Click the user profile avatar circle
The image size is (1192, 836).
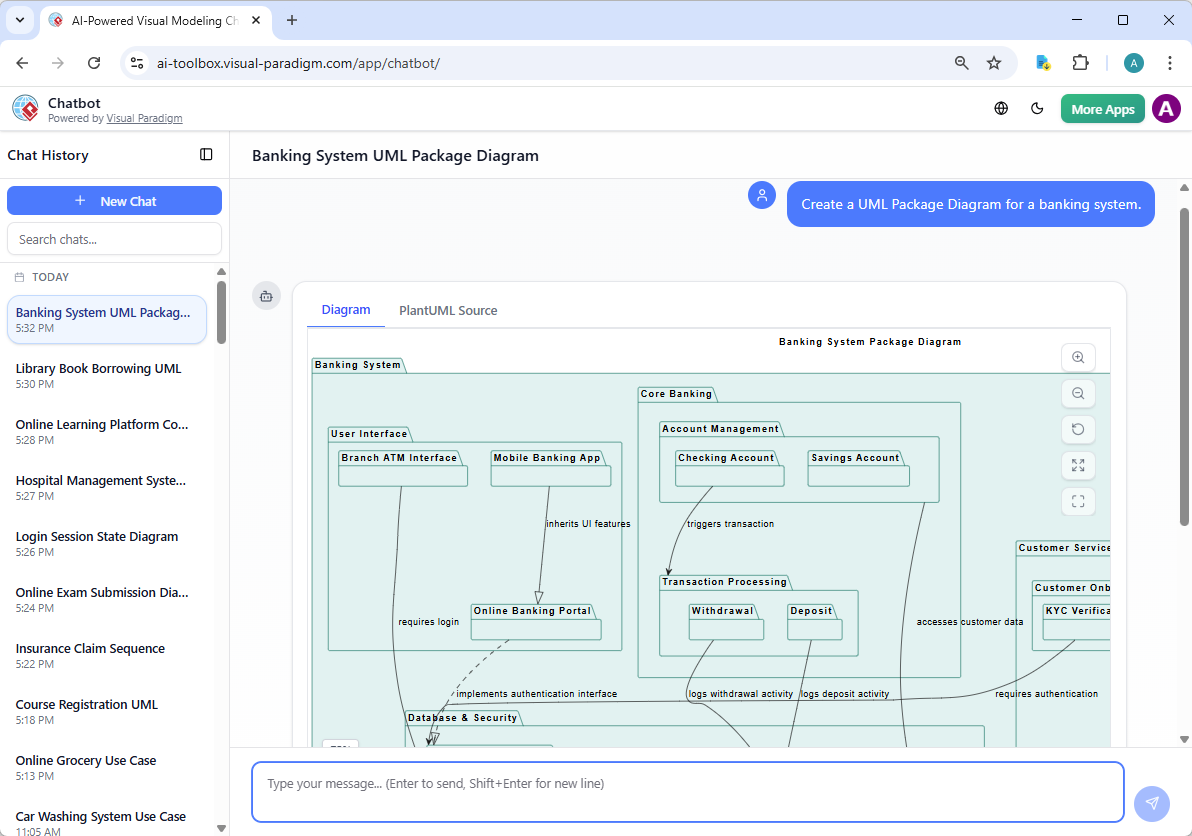click(x=1166, y=108)
